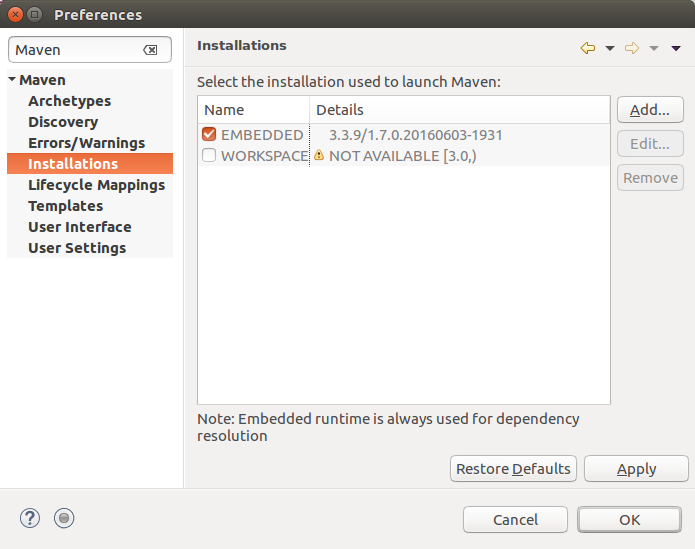Open the User Settings preferences page
The height and width of the screenshot is (549, 695).
pyautogui.click(x=77, y=248)
